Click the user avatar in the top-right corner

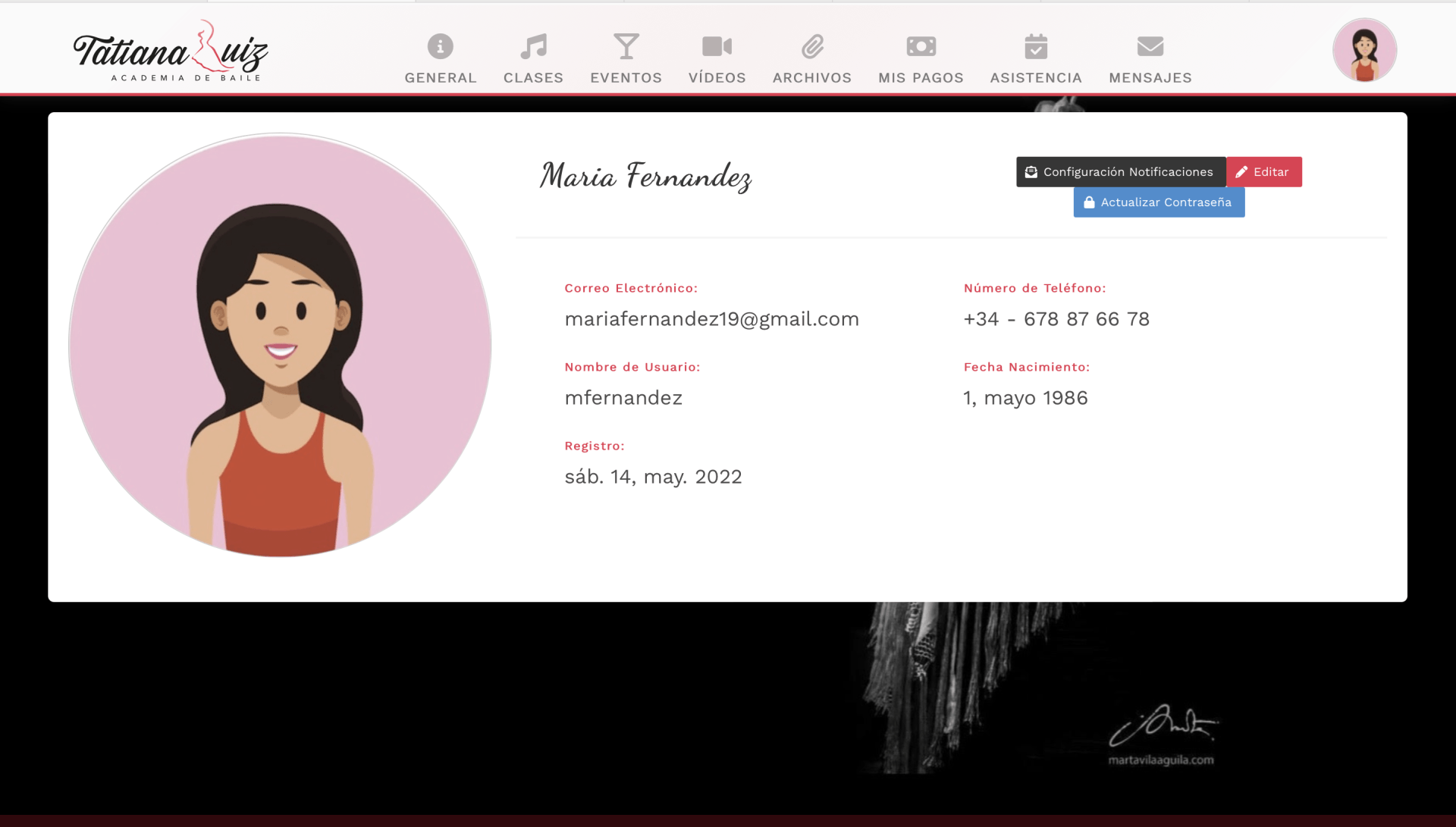(x=1364, y=50)
